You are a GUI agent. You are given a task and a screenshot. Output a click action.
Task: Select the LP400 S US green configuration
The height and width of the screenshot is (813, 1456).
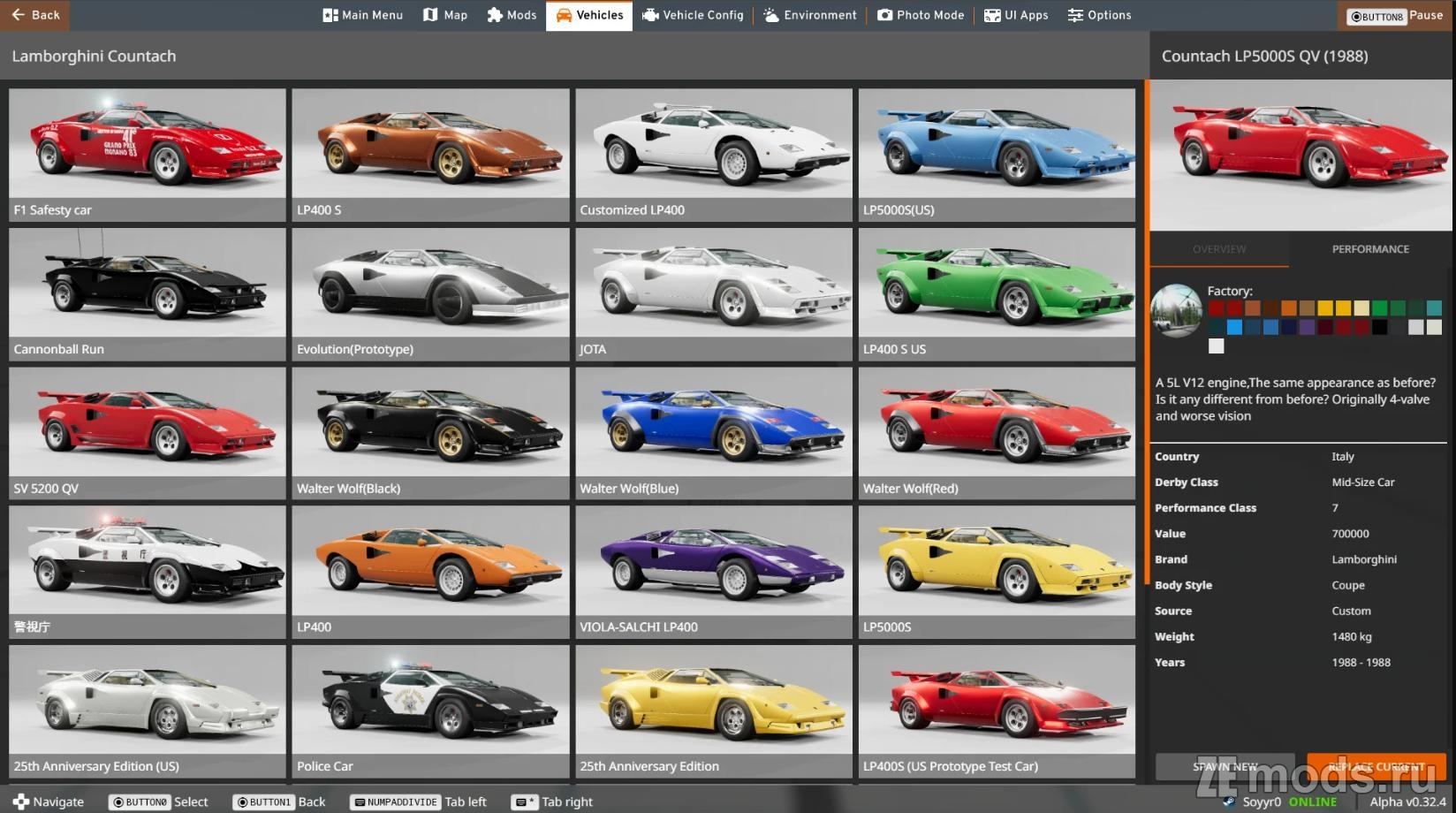click(x=997, y=294)
